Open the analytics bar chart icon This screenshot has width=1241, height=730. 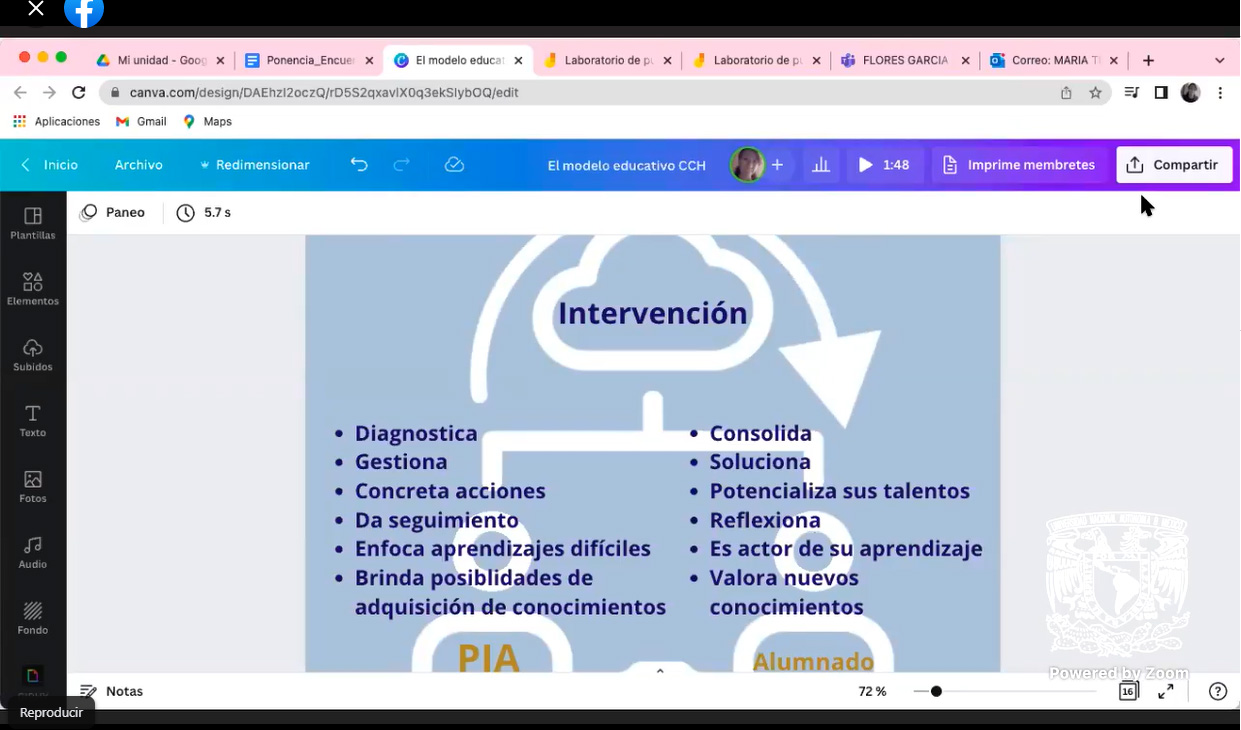tap(821, 165)
